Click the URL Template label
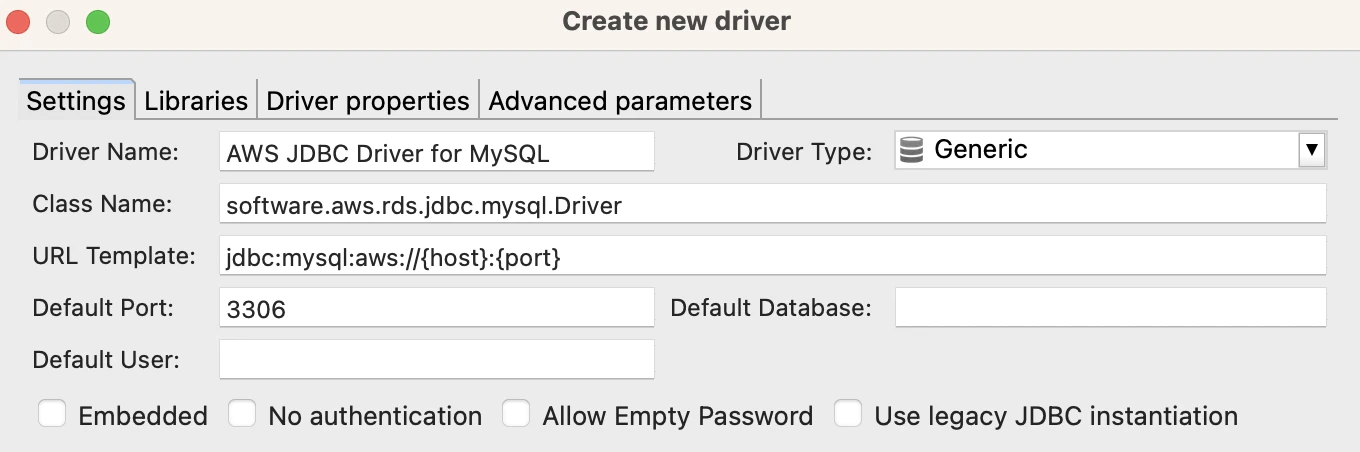1360x452 pixels. (x=114, y=256)
